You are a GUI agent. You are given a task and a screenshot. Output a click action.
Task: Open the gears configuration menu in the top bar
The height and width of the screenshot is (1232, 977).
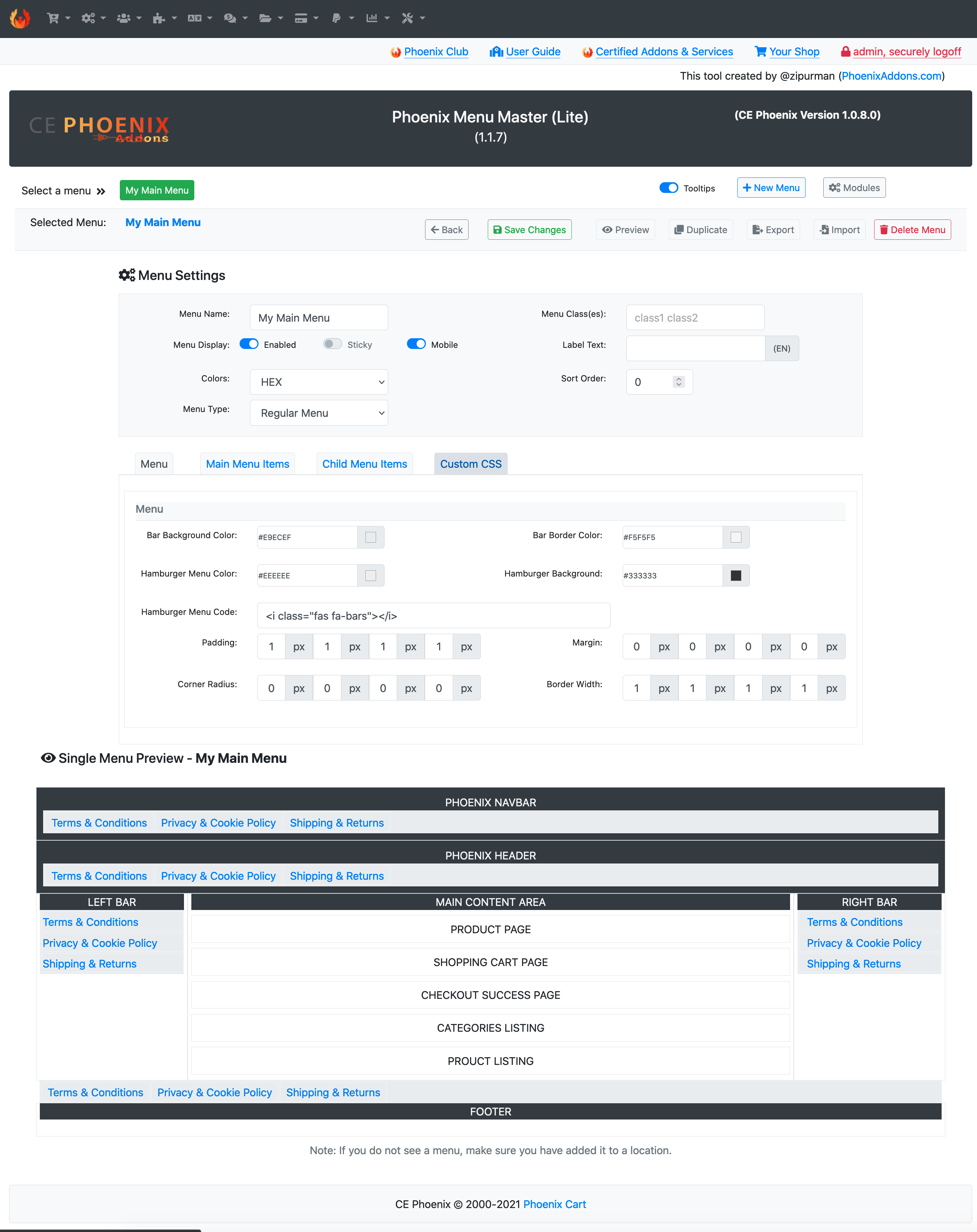[x=94, y=18]
